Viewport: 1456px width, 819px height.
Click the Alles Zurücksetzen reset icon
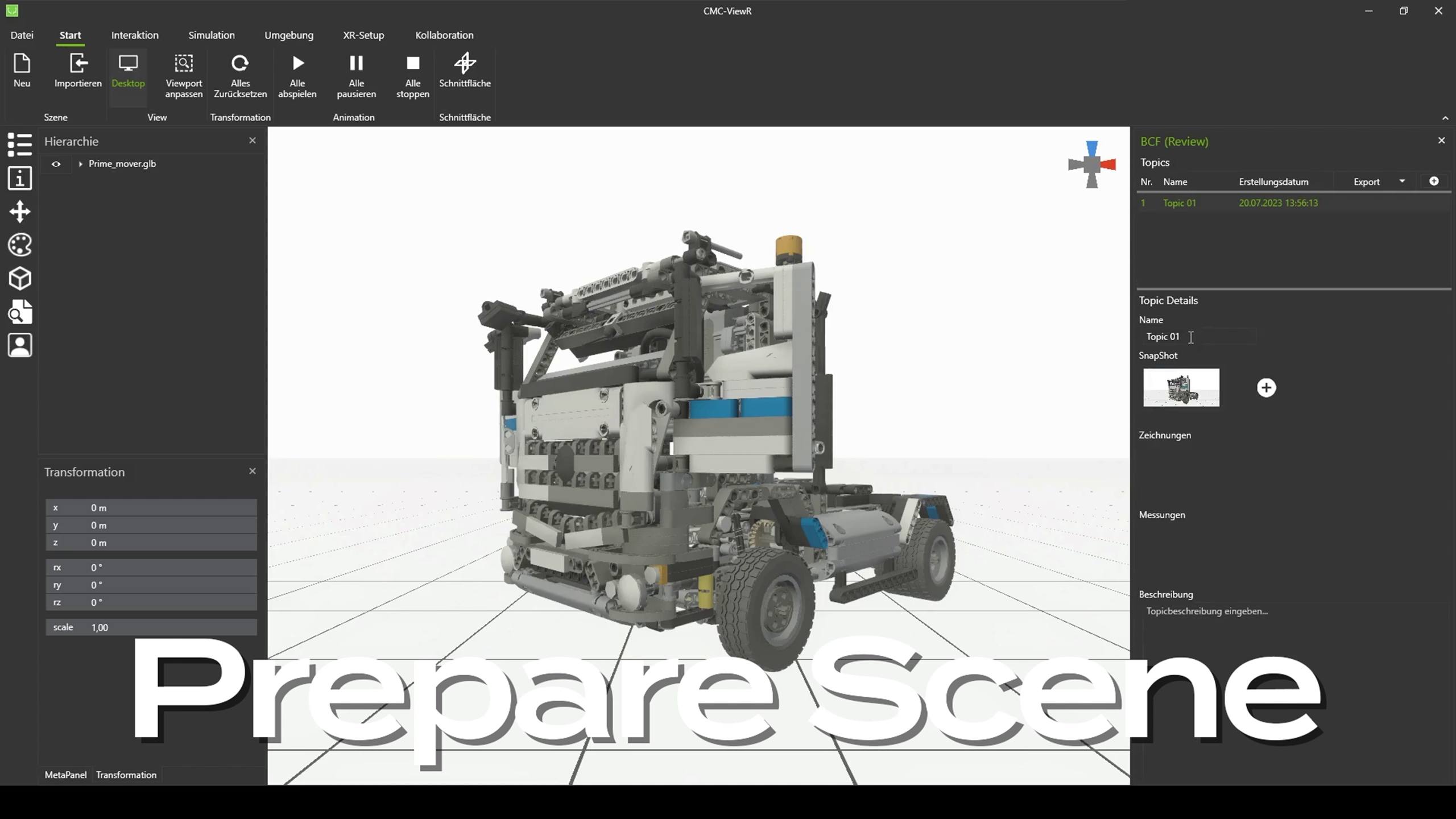coord(240,64)
